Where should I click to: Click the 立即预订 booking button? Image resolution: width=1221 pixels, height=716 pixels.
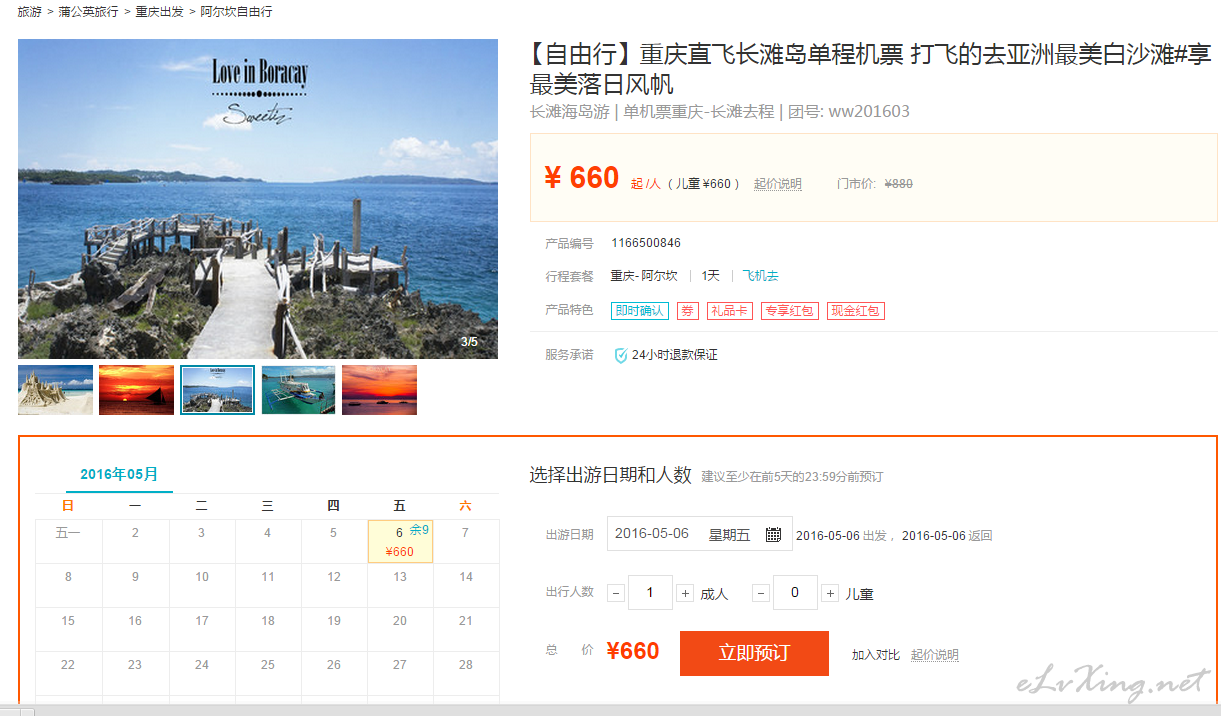pyautogui.click(x=754, y=653)
